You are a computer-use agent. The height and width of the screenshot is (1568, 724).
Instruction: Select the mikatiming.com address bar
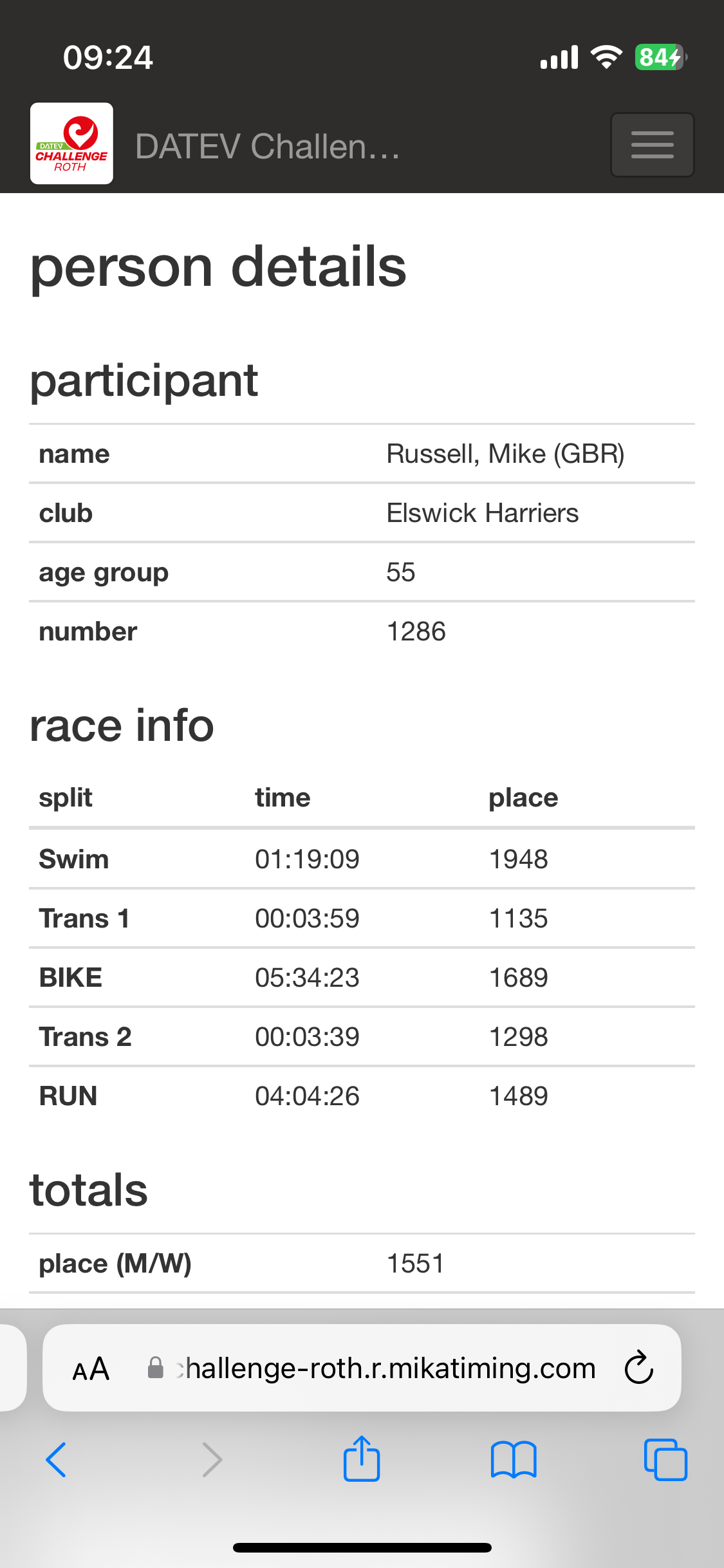click(x=362, y=1368)
